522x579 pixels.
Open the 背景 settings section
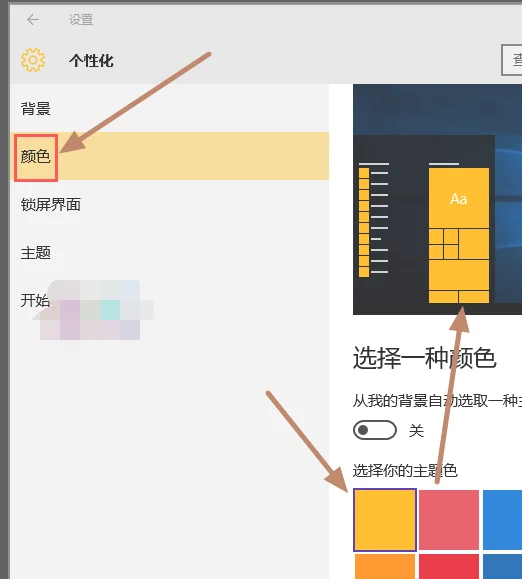click(169, 109)
